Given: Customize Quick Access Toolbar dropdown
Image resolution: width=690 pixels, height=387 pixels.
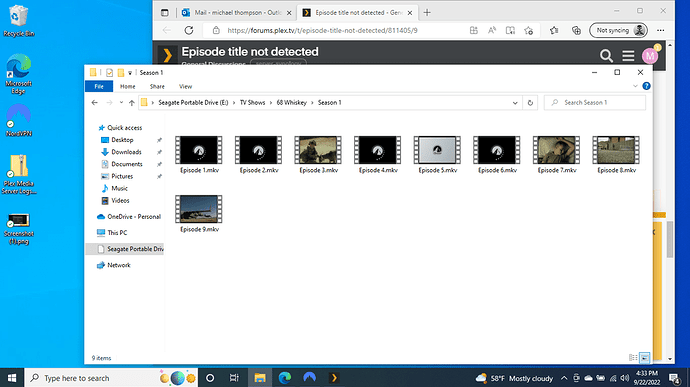Looking at the screenshot, I should pyautogui.click(x=130, y=73).
